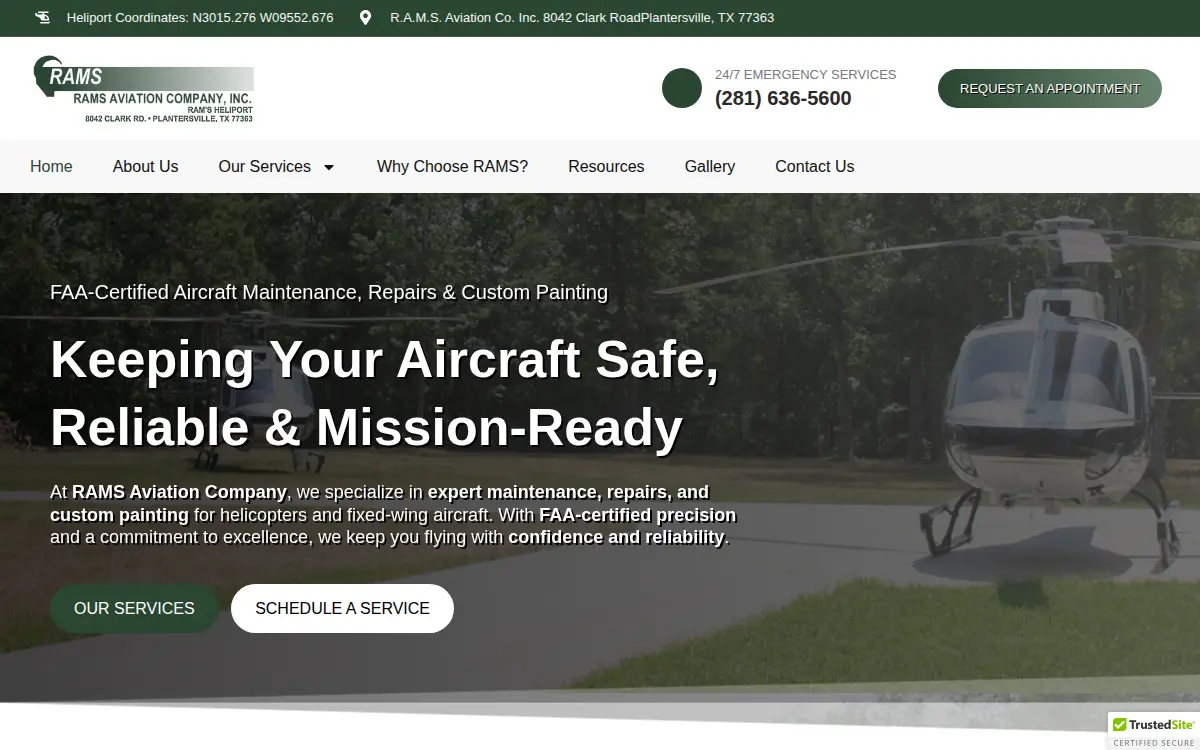The width and height of the screenshot is (1200, 750).
Task: Open the Our Services menu item
Action: coord(265,167)
